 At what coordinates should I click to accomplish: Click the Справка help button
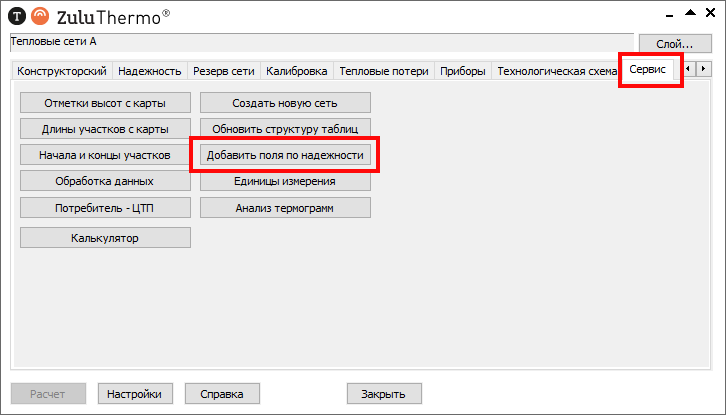click(222, 394)
